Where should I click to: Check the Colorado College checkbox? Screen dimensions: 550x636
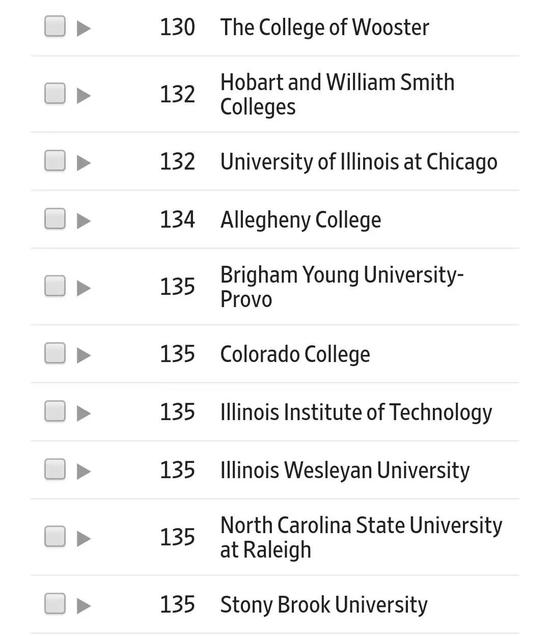tap(55, 353)
